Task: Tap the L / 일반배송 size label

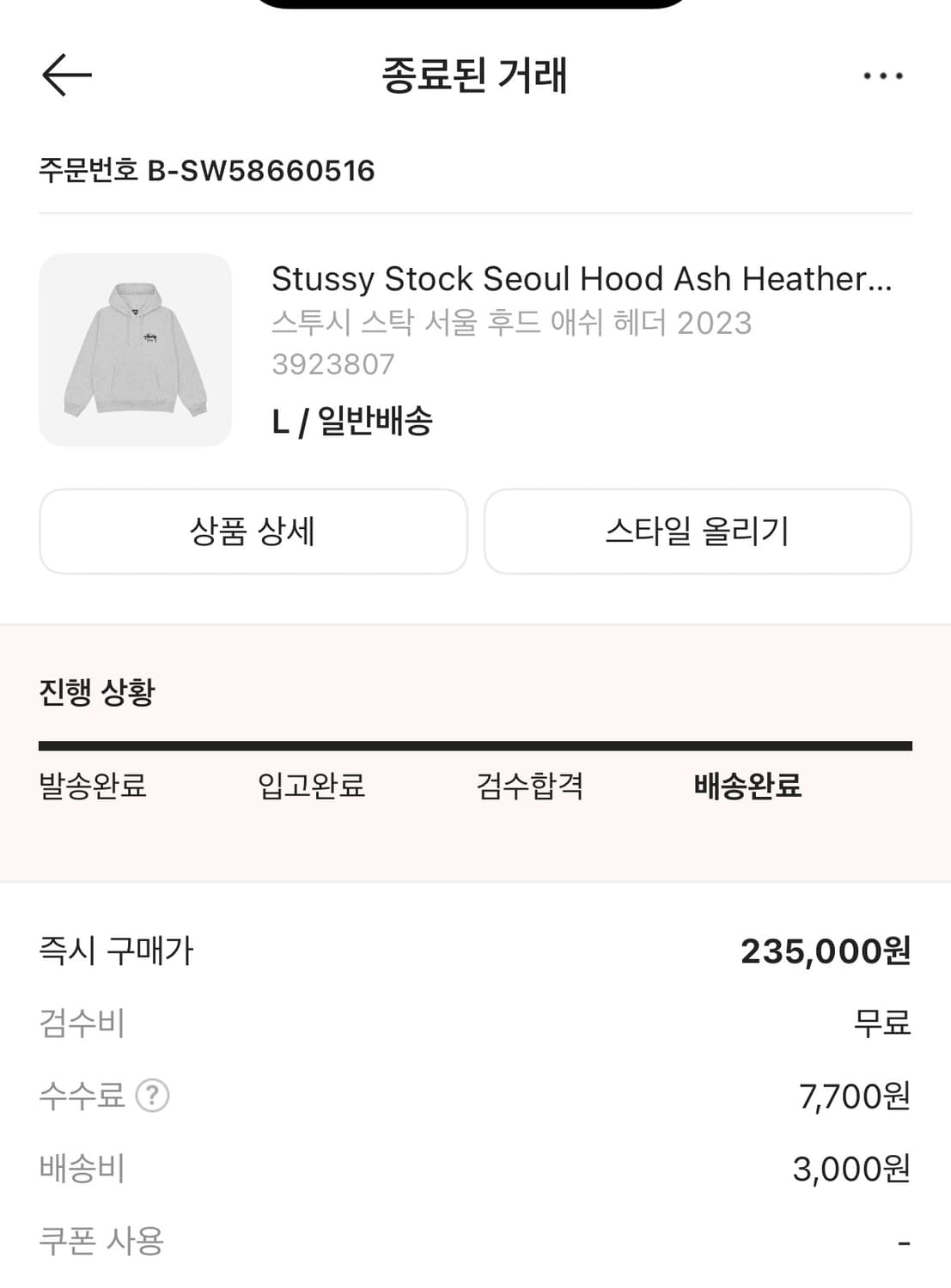Action: click(x=352, y=422)
